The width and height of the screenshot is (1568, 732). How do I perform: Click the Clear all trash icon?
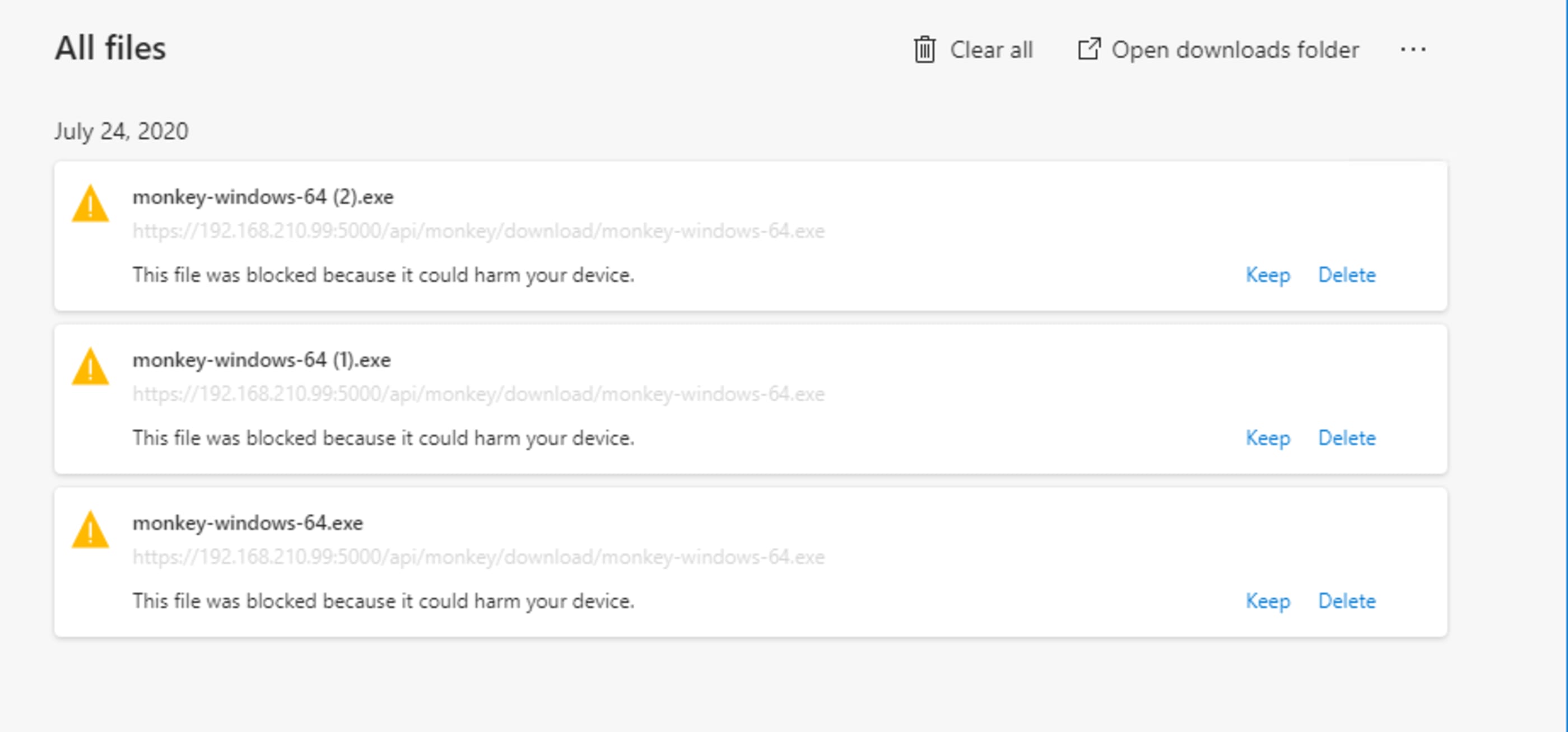(924, 49)
